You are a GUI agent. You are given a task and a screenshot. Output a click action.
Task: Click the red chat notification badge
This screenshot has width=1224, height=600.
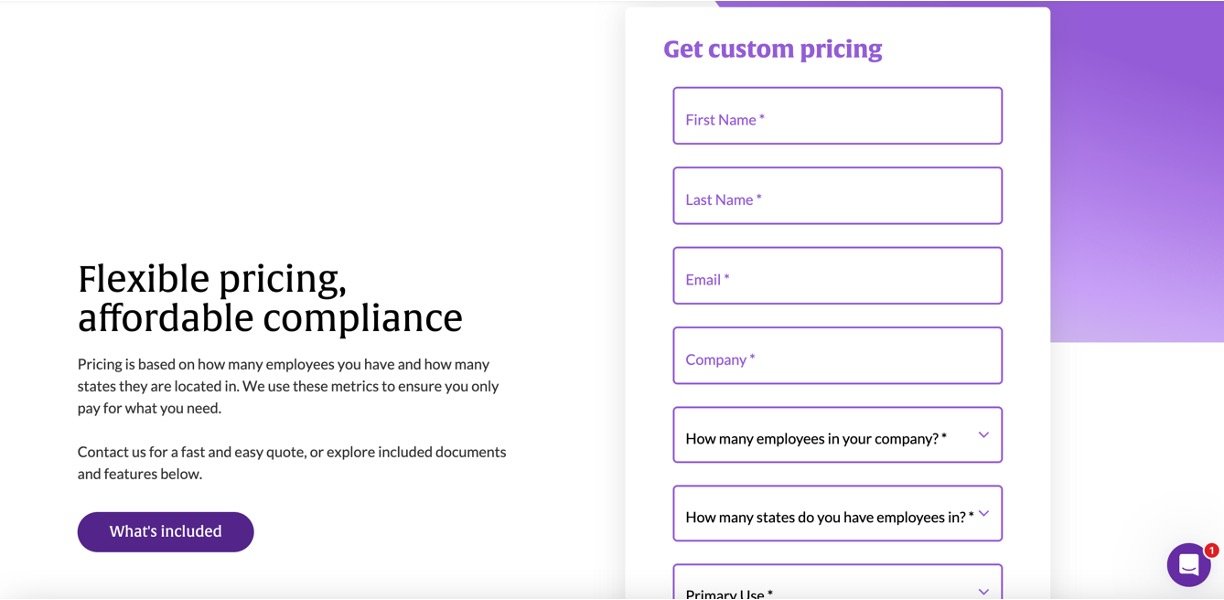[1211, 550]
